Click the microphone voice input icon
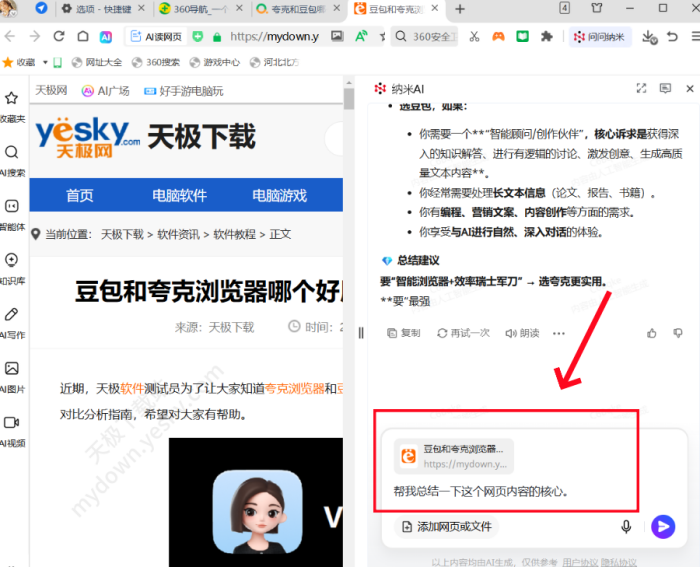The image size is (700, 567). pos(626,526)
